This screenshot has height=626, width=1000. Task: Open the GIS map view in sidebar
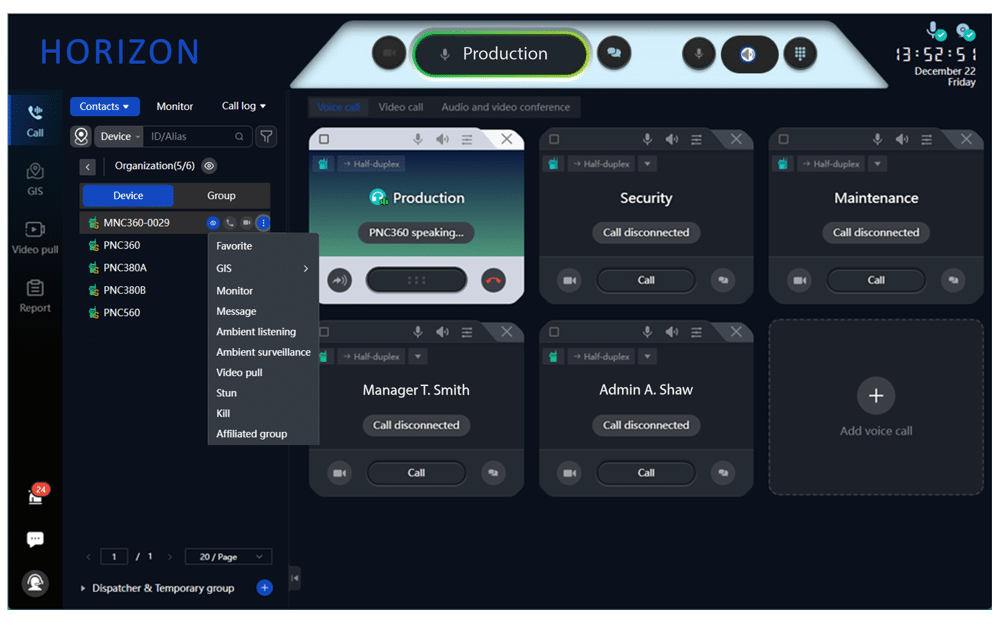tap(35, 179)
